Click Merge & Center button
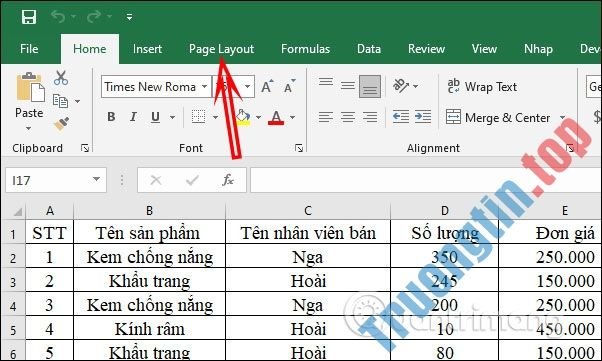 498,117
